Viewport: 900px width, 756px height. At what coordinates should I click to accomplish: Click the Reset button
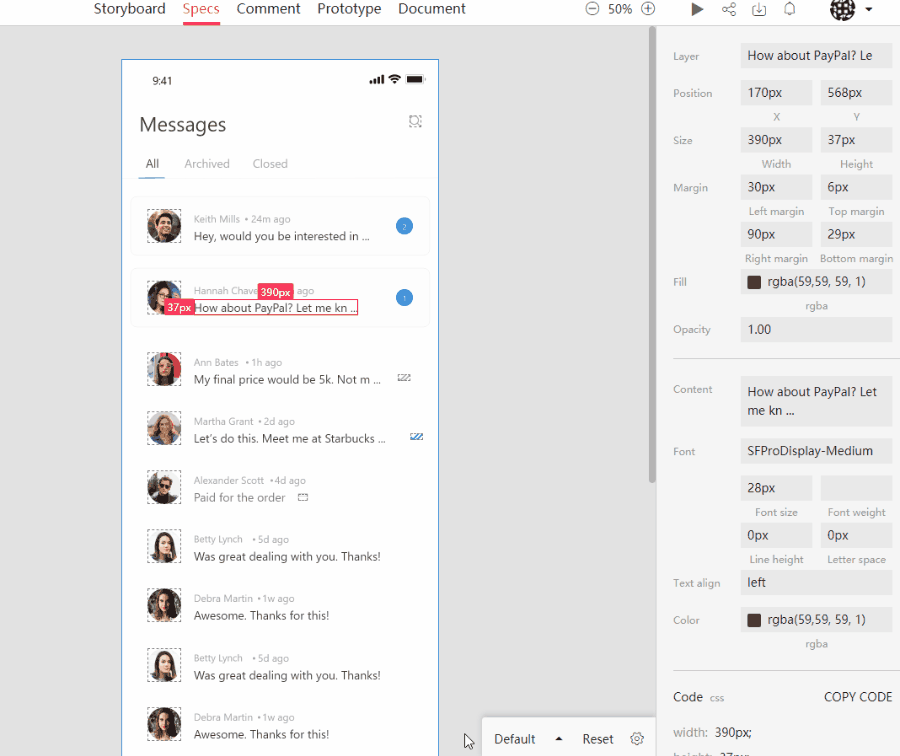[x=598, y=739]
